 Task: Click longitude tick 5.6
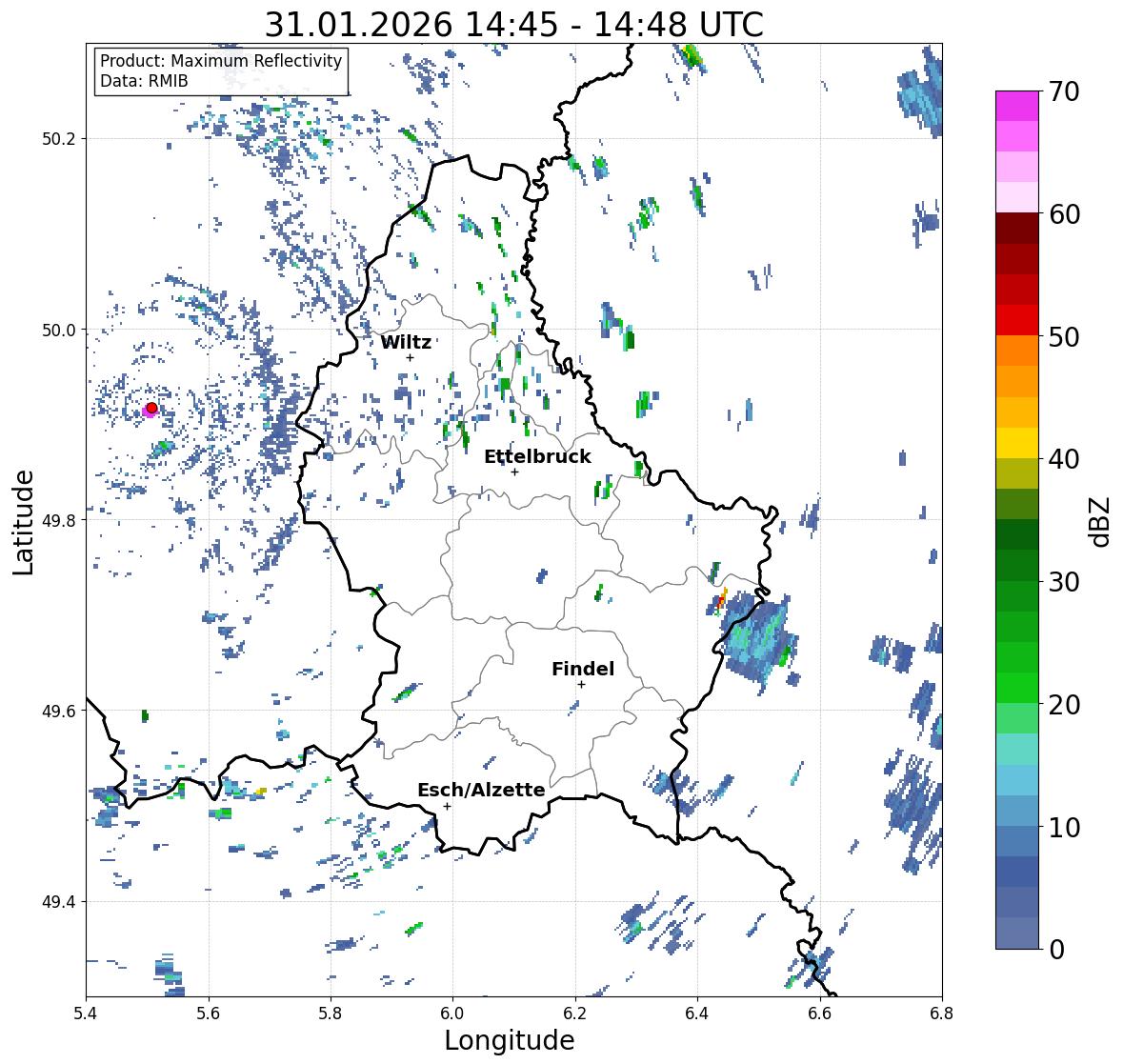pos(209,1014)
